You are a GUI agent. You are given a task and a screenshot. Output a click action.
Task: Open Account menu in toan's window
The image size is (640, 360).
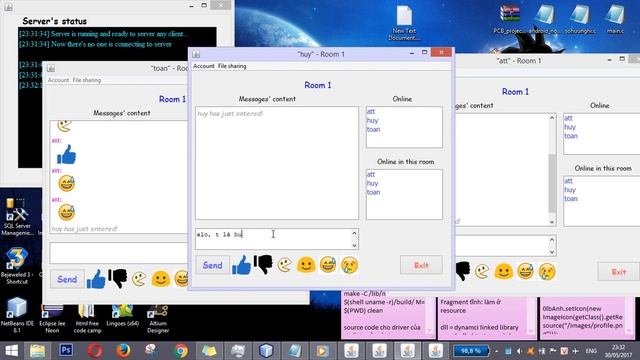point(58,80)
